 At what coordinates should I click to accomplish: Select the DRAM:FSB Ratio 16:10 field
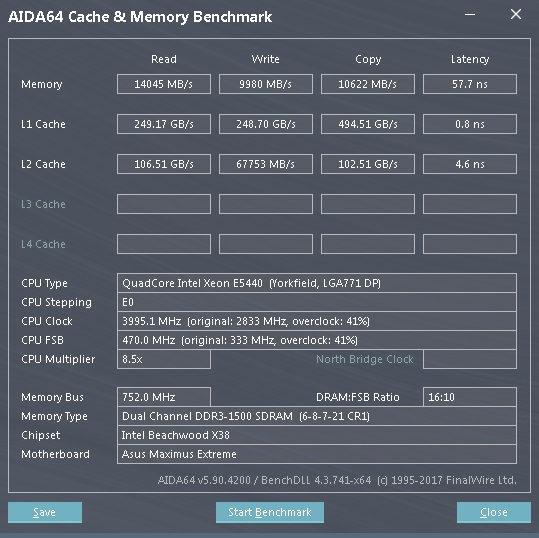(x=470, y=397)
